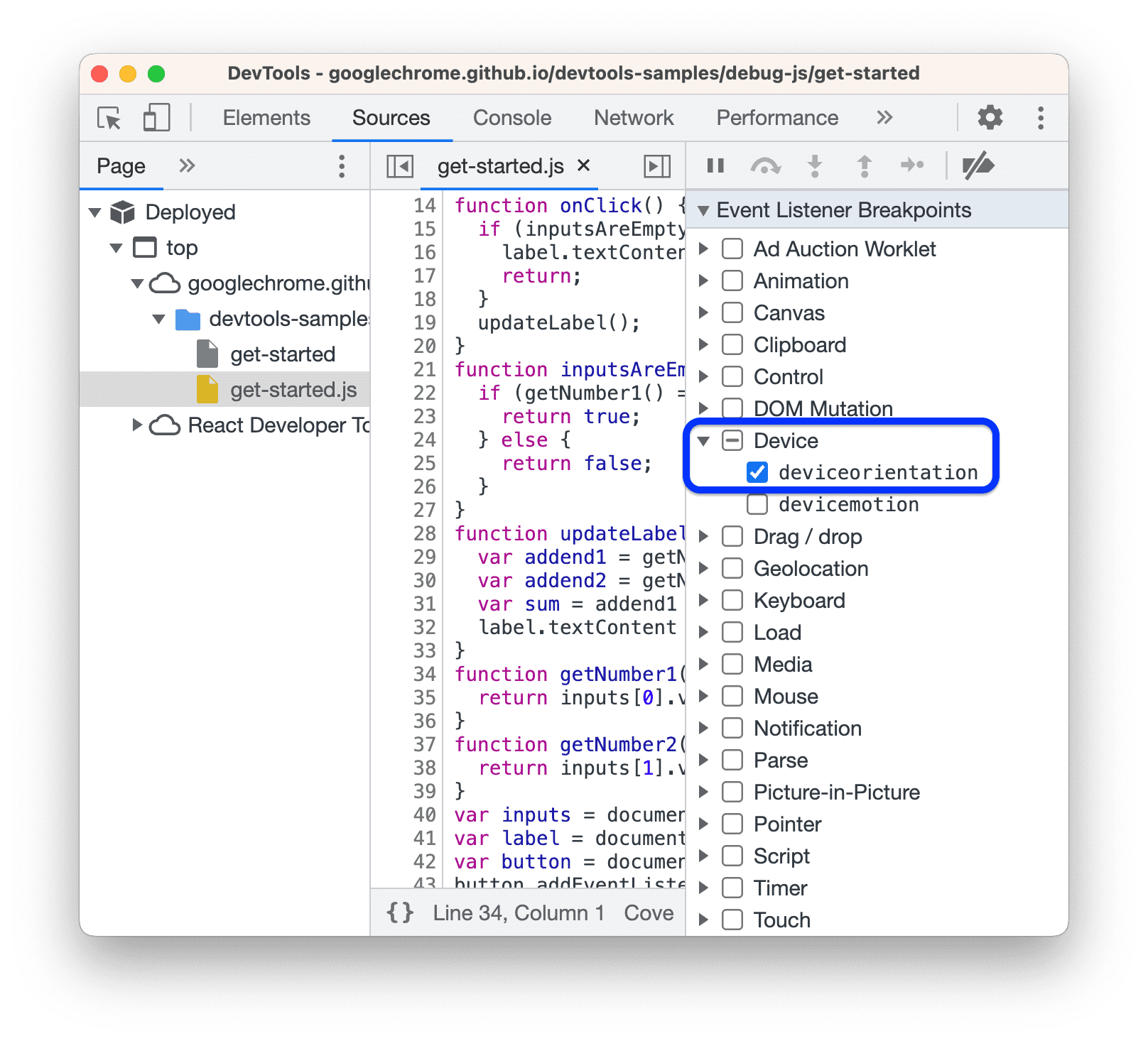The height and width of the screenshot is (1041, 1148).
Task: Expand the Mouse event breakpoints
Action: pos(703,696)
